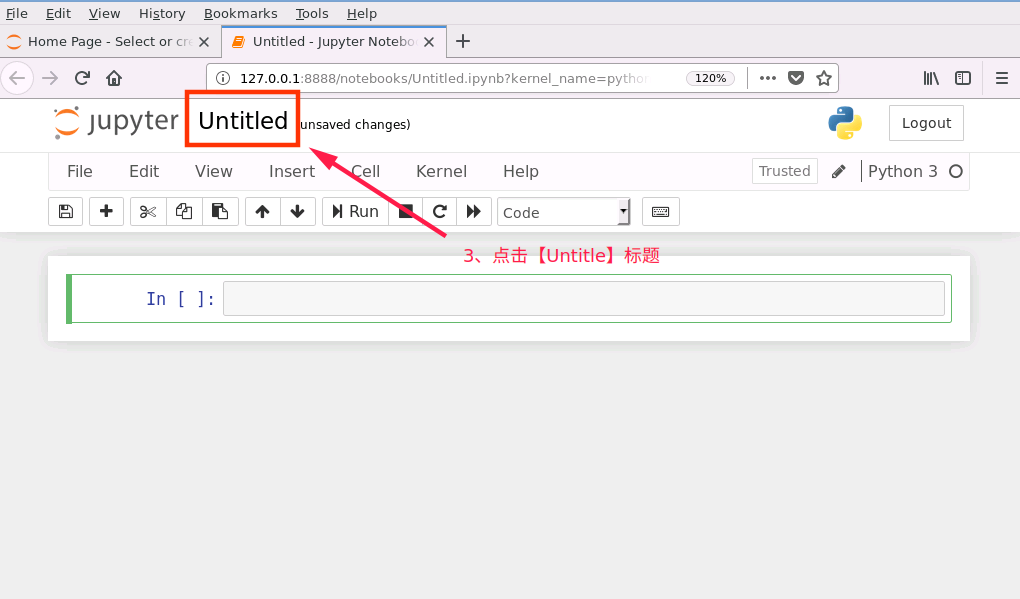Viewport: 1020px width, 599px height.
Task: Switch to the Home Page browser tab
Action: 108,42
